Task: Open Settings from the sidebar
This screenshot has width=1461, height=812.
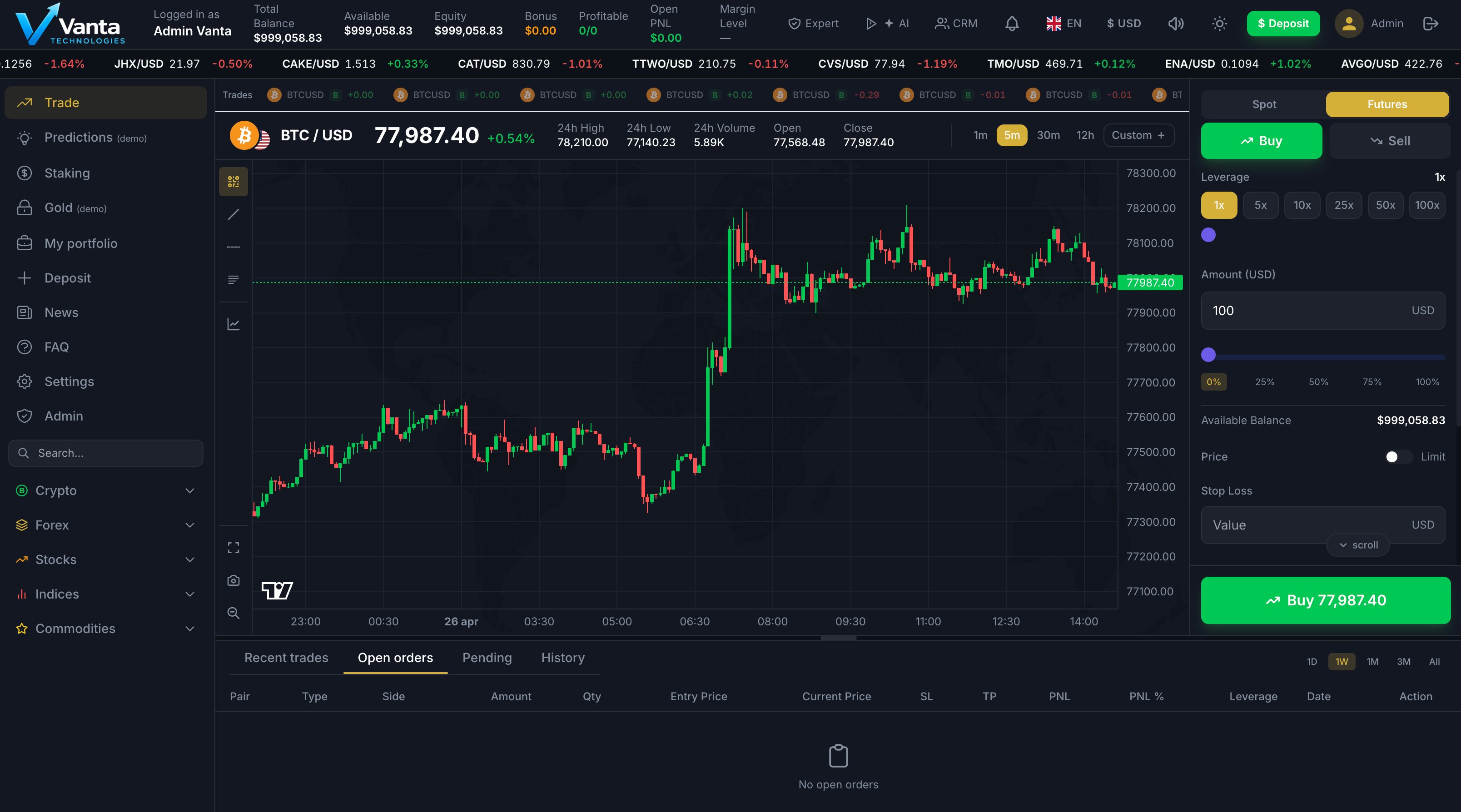Action: 105,381
